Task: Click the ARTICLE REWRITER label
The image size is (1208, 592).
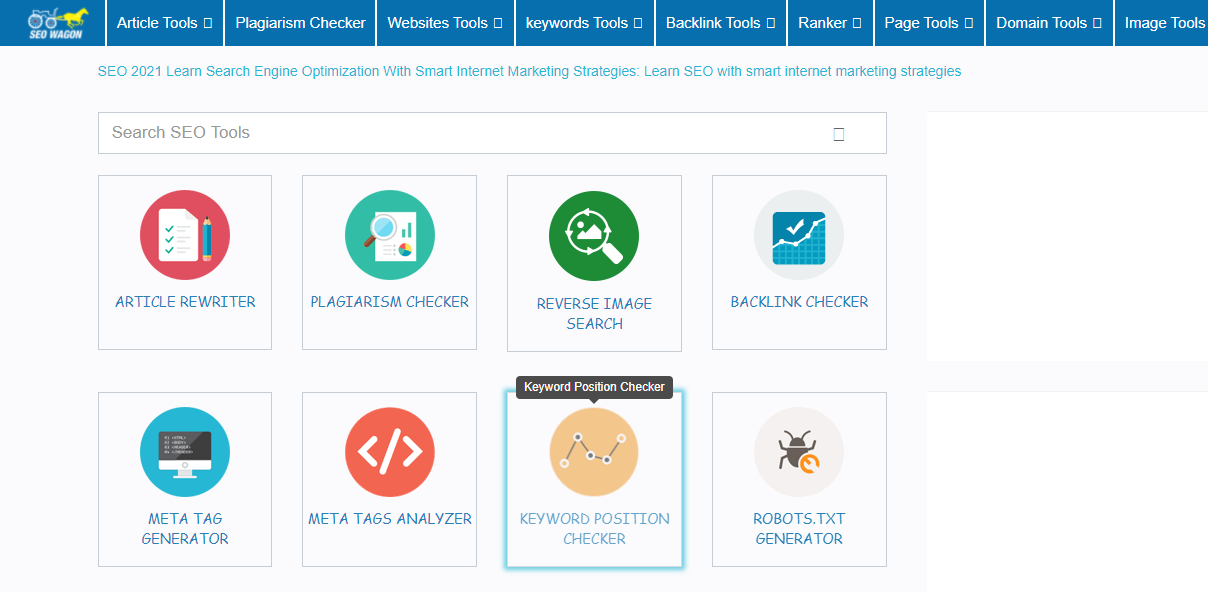Action: [x=185, y=302]
